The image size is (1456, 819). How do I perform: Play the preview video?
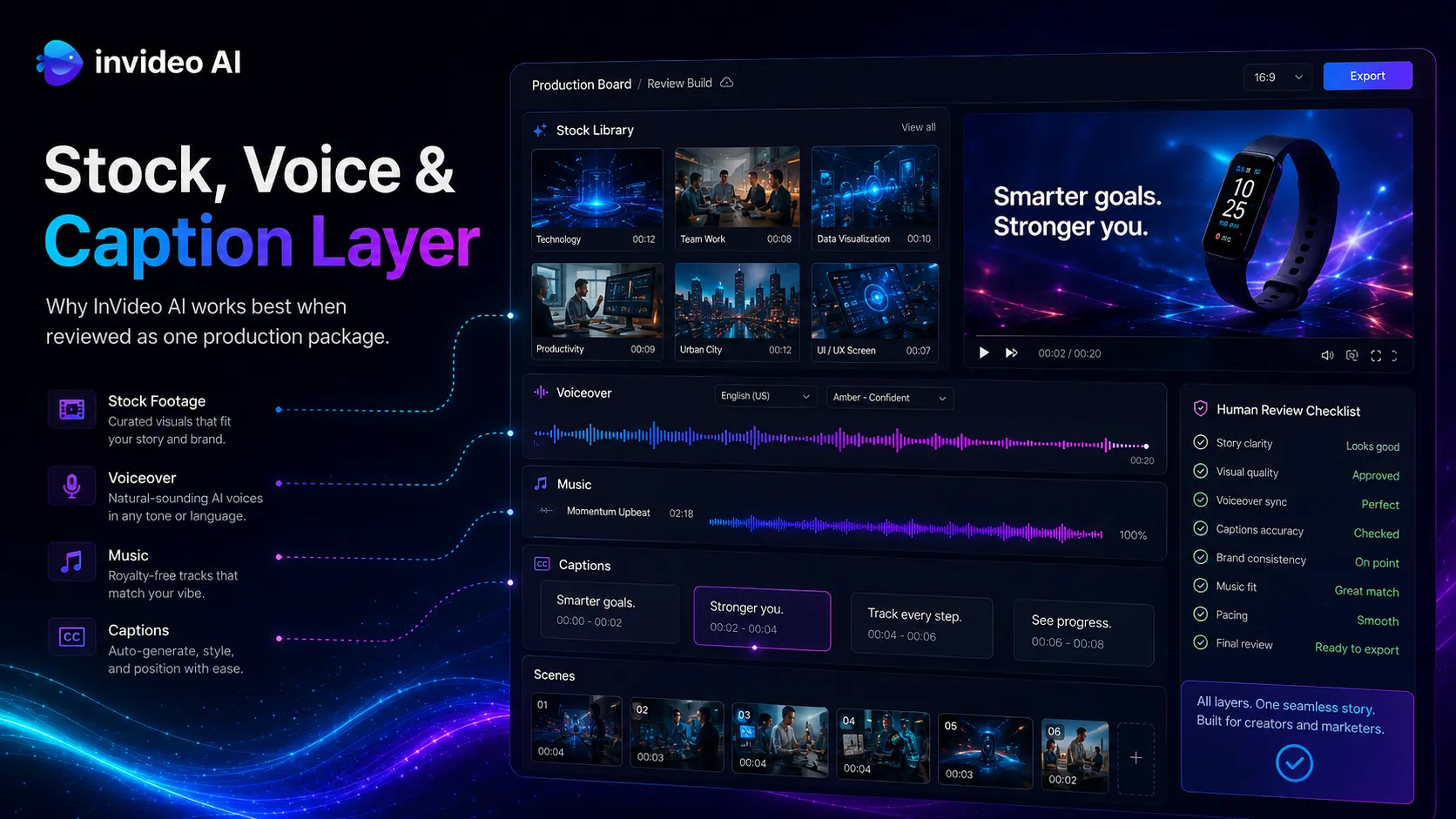pos(984,352)
